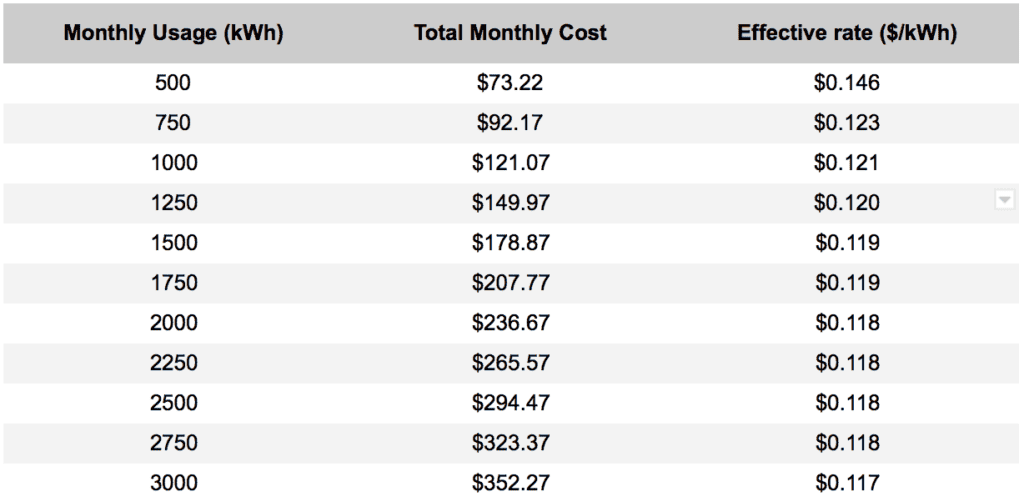Select the 1000 kWh usage cell
1024x502 pixels.
(x=173, y=163)
